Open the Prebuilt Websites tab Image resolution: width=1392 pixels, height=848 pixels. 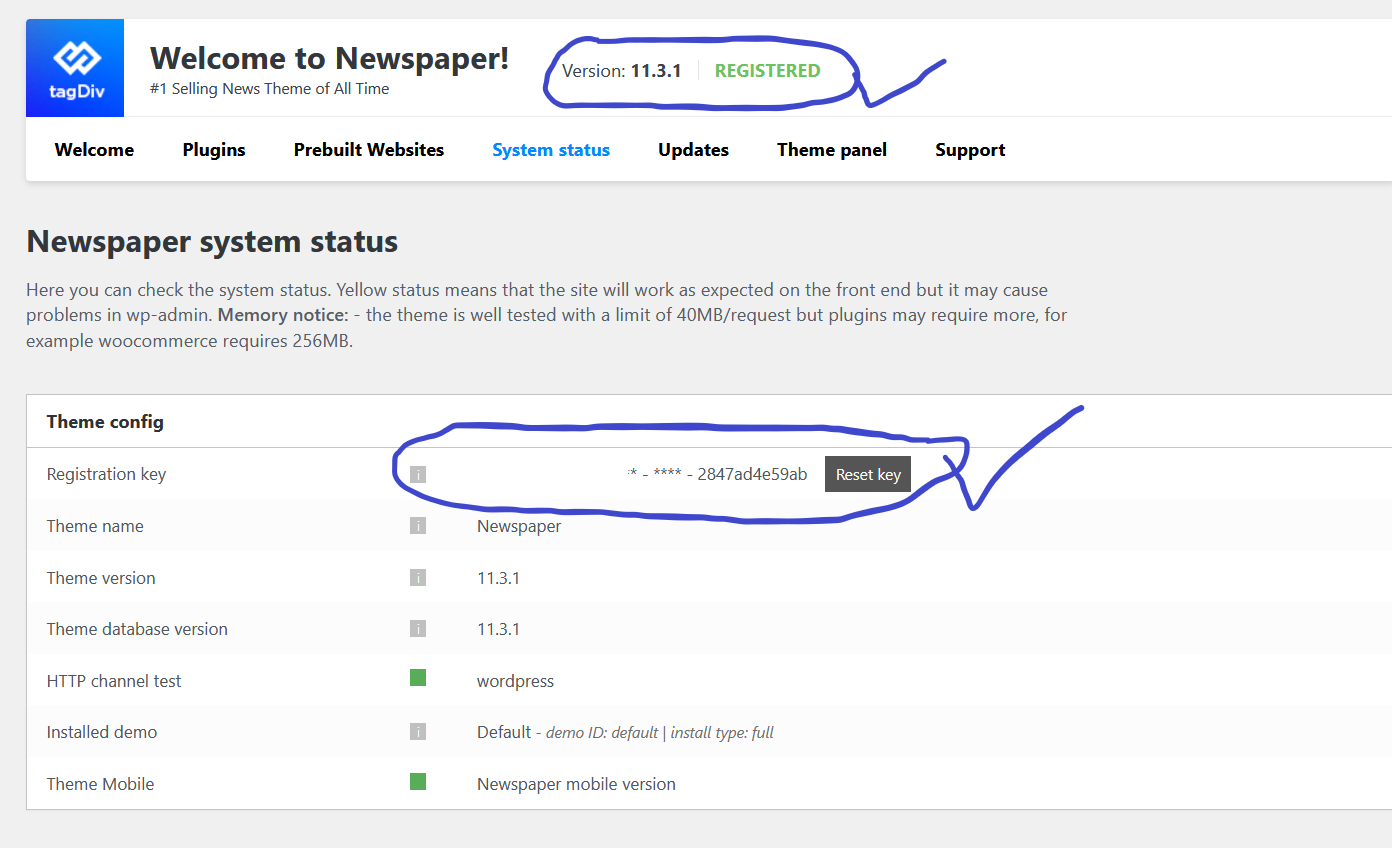coord(369,150)
